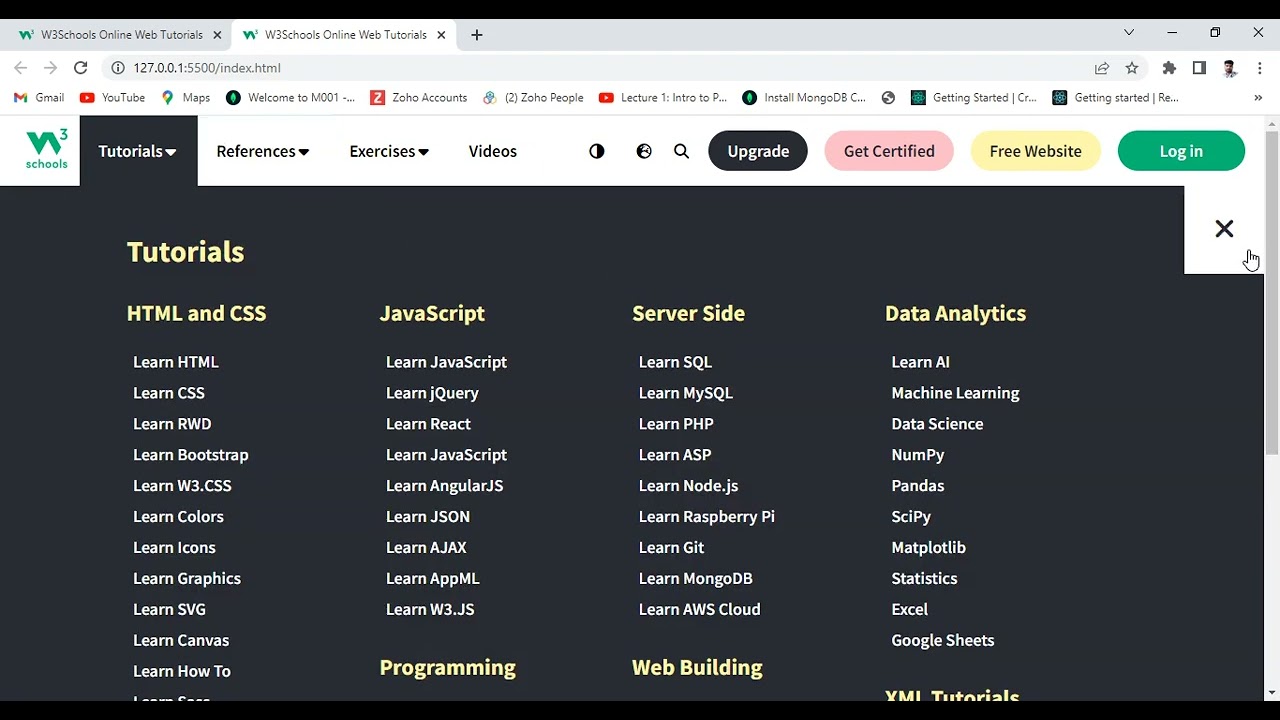1280x720 pixels.
Task: Open Getting started | Re... bookmark
Action: pyautogui.click(x=1116, y=98)
